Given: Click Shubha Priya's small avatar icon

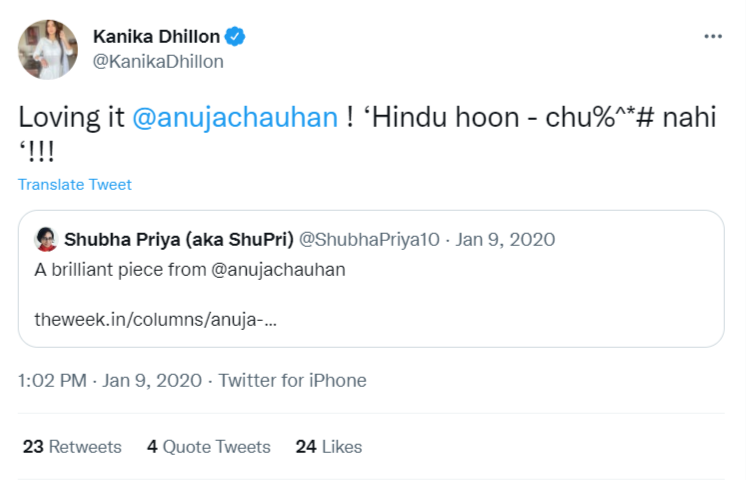Looking at the screenshot, I should [x=46, y=240].
